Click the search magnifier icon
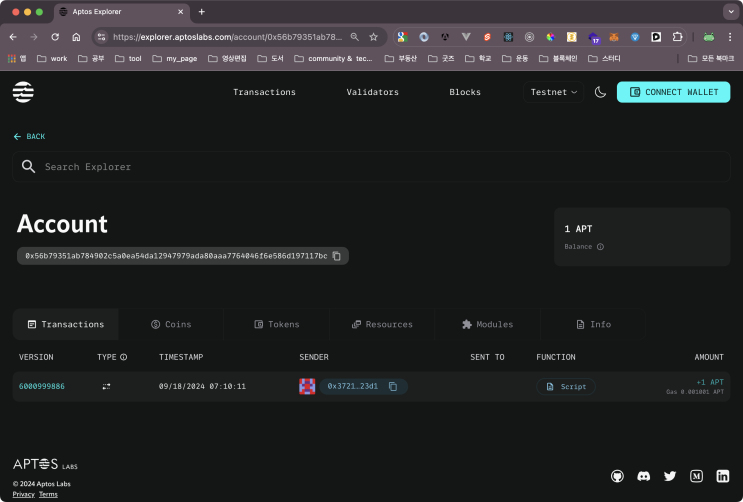Viewport: 743px width, 502px height. coord(28,166)
